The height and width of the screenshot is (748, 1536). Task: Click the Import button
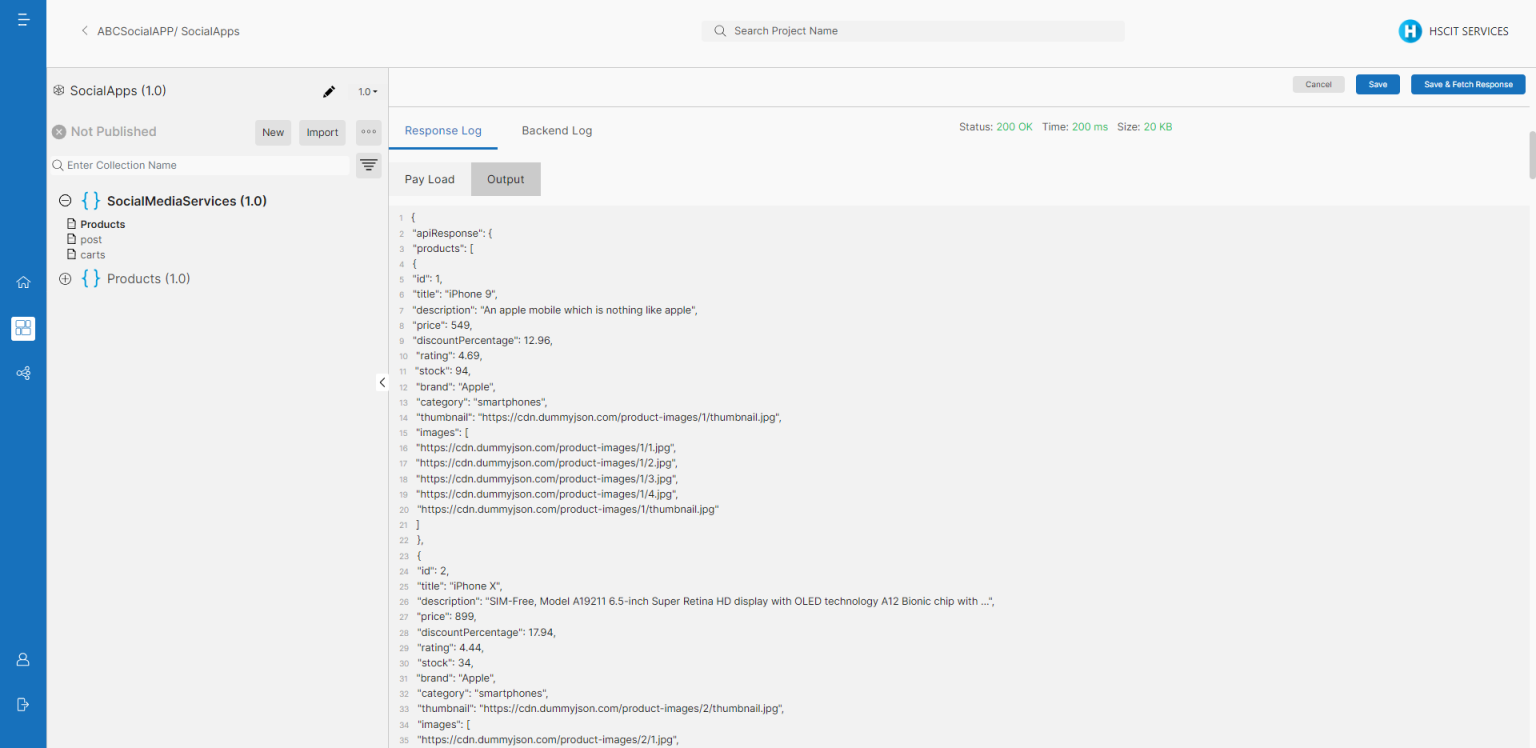click(321, 132)
